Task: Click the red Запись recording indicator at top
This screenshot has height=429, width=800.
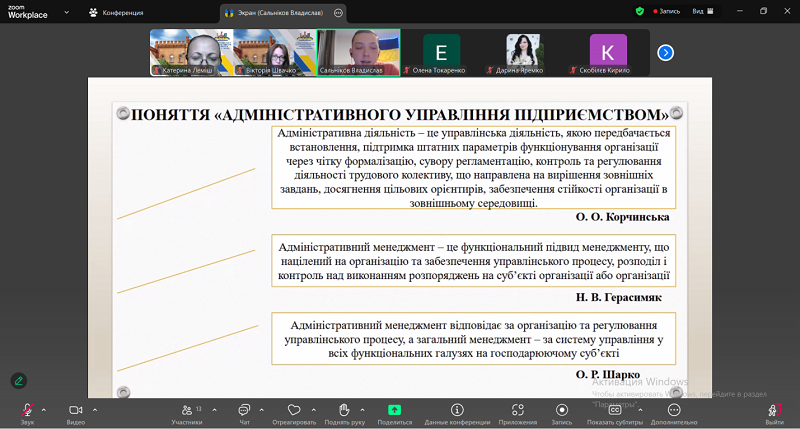Action: tap(666, 11)
